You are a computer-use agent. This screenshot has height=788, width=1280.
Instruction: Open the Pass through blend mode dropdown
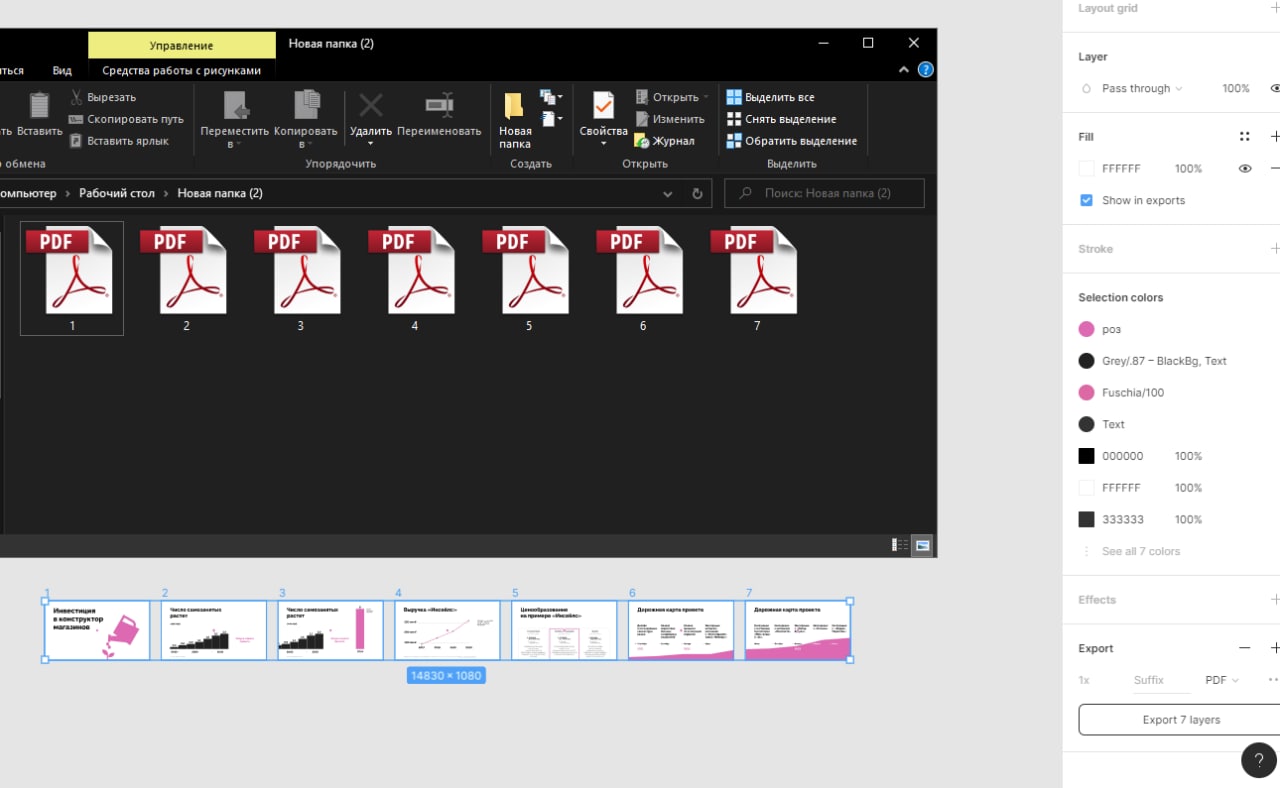1141,89
